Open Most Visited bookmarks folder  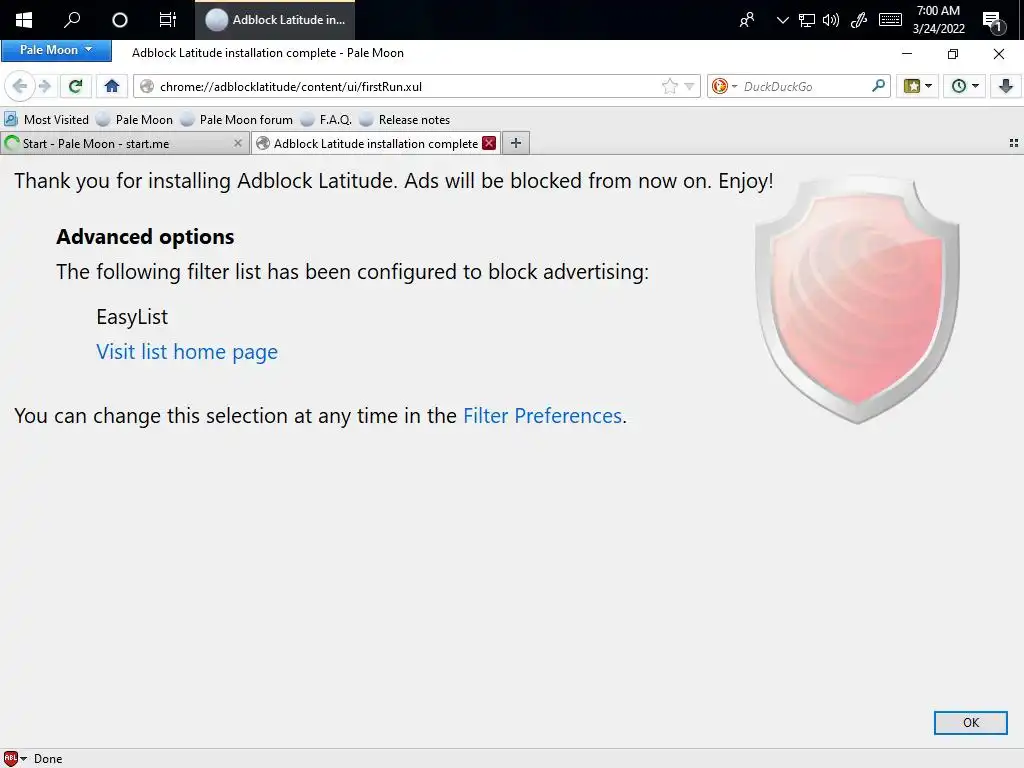(x=46, y=120)
